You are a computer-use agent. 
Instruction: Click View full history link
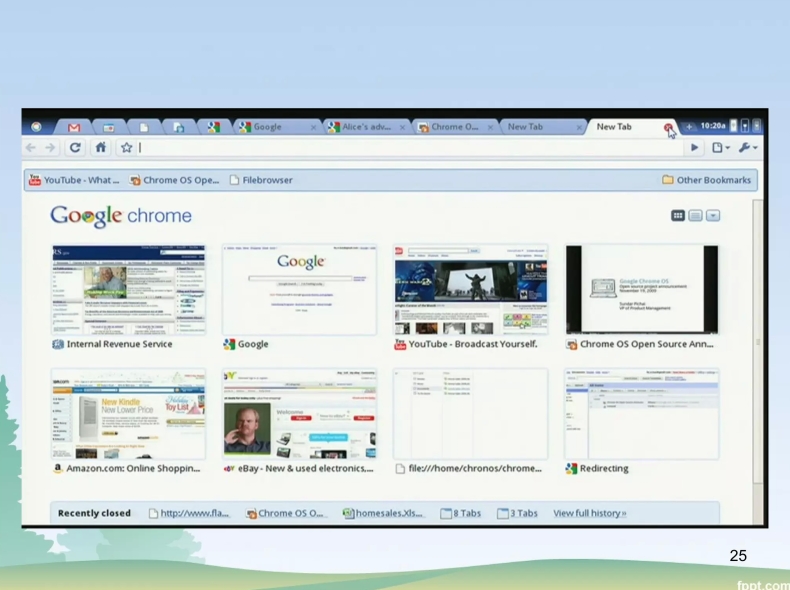pyautogui.click(x=590, y=513)
